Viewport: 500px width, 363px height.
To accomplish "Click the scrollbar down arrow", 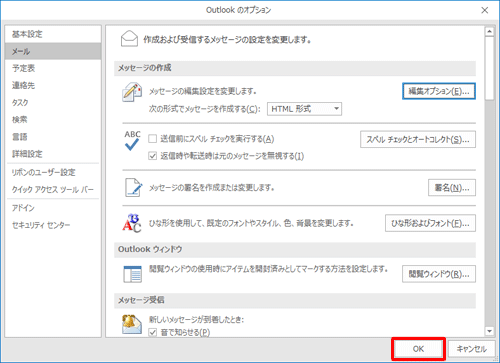I will point(489,331).
